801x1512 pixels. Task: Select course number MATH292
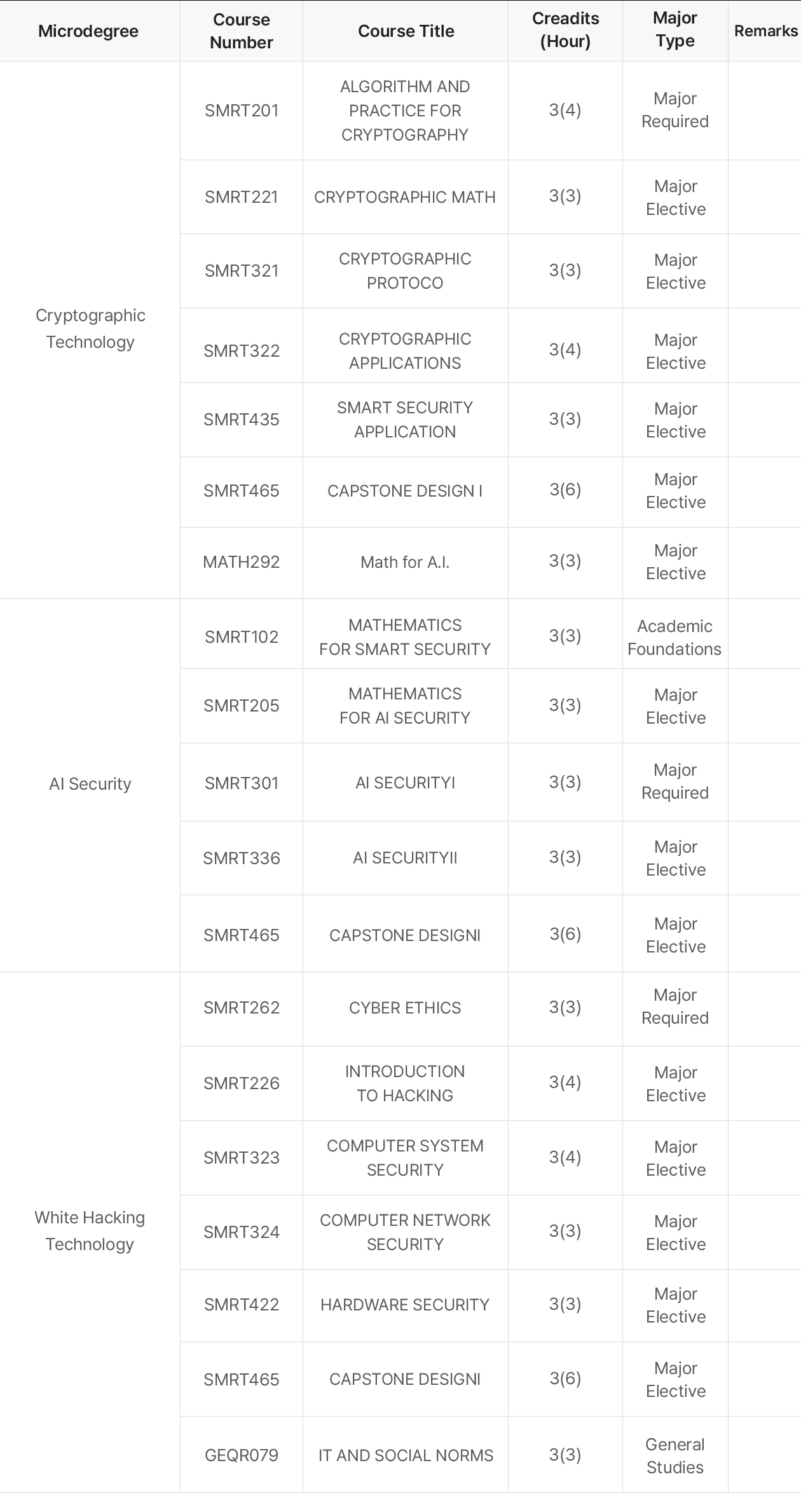coord(242,562)
